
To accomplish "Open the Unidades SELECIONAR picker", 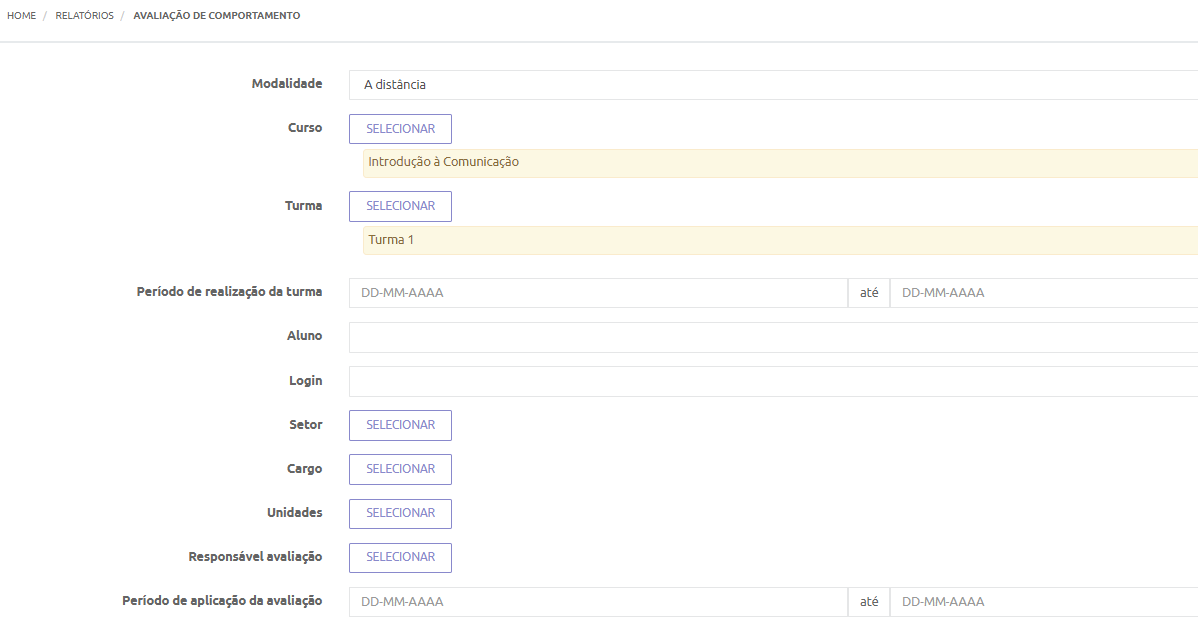I will 400,513.
